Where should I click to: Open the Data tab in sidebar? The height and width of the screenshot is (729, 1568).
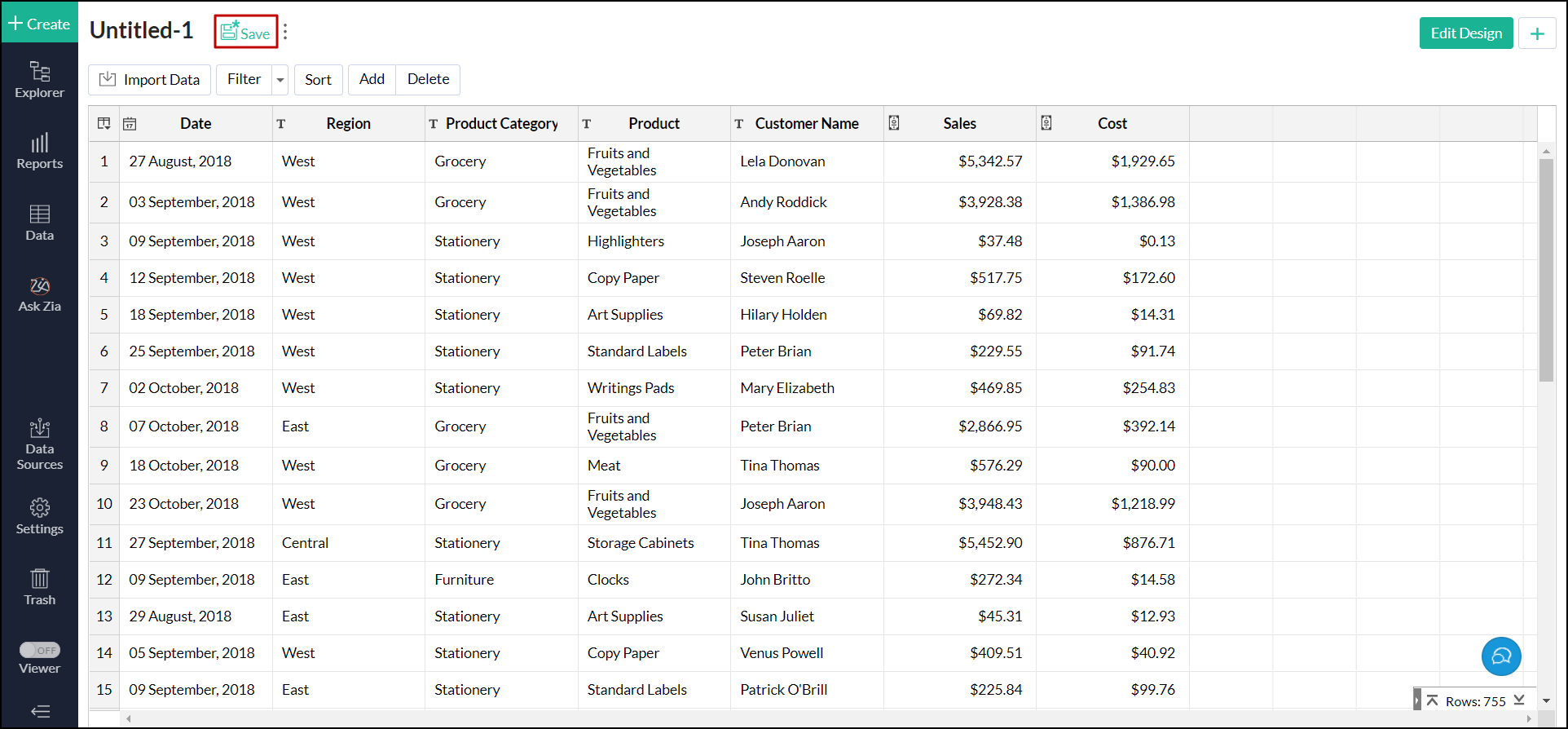[39, 223]
